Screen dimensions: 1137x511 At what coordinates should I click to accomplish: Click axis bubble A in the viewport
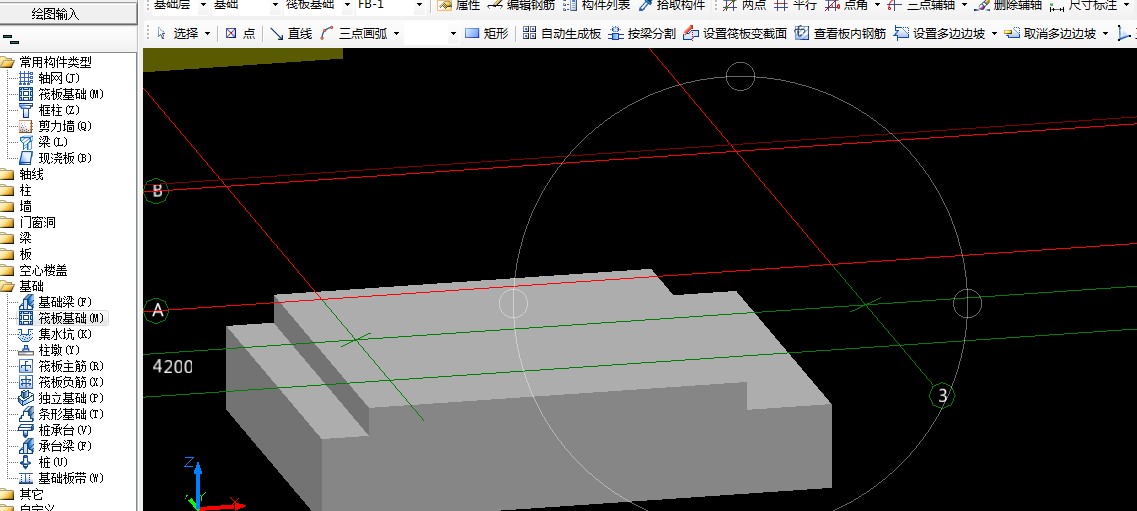pyautogui.click(x=157, y=312)
